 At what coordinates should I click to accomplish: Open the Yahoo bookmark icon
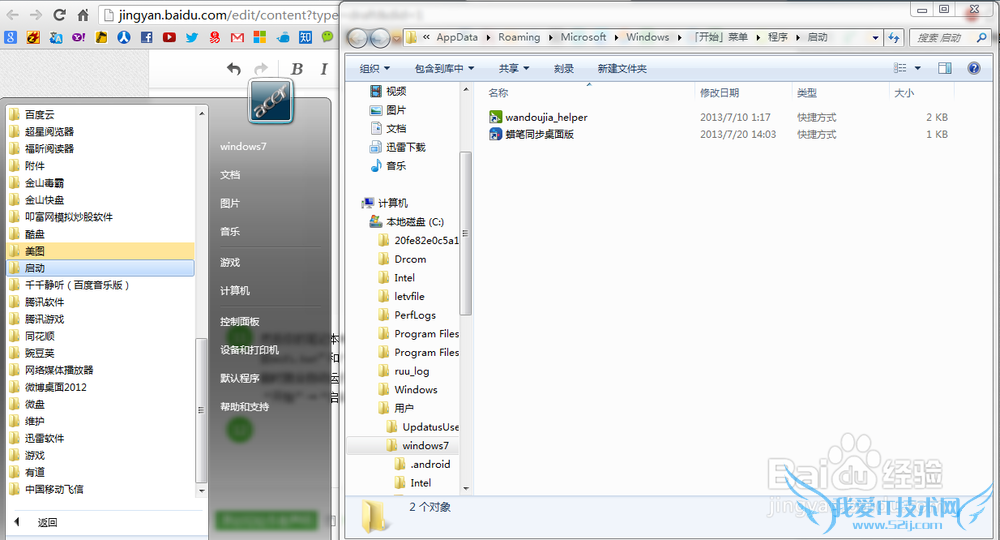[x=78, y=38]
